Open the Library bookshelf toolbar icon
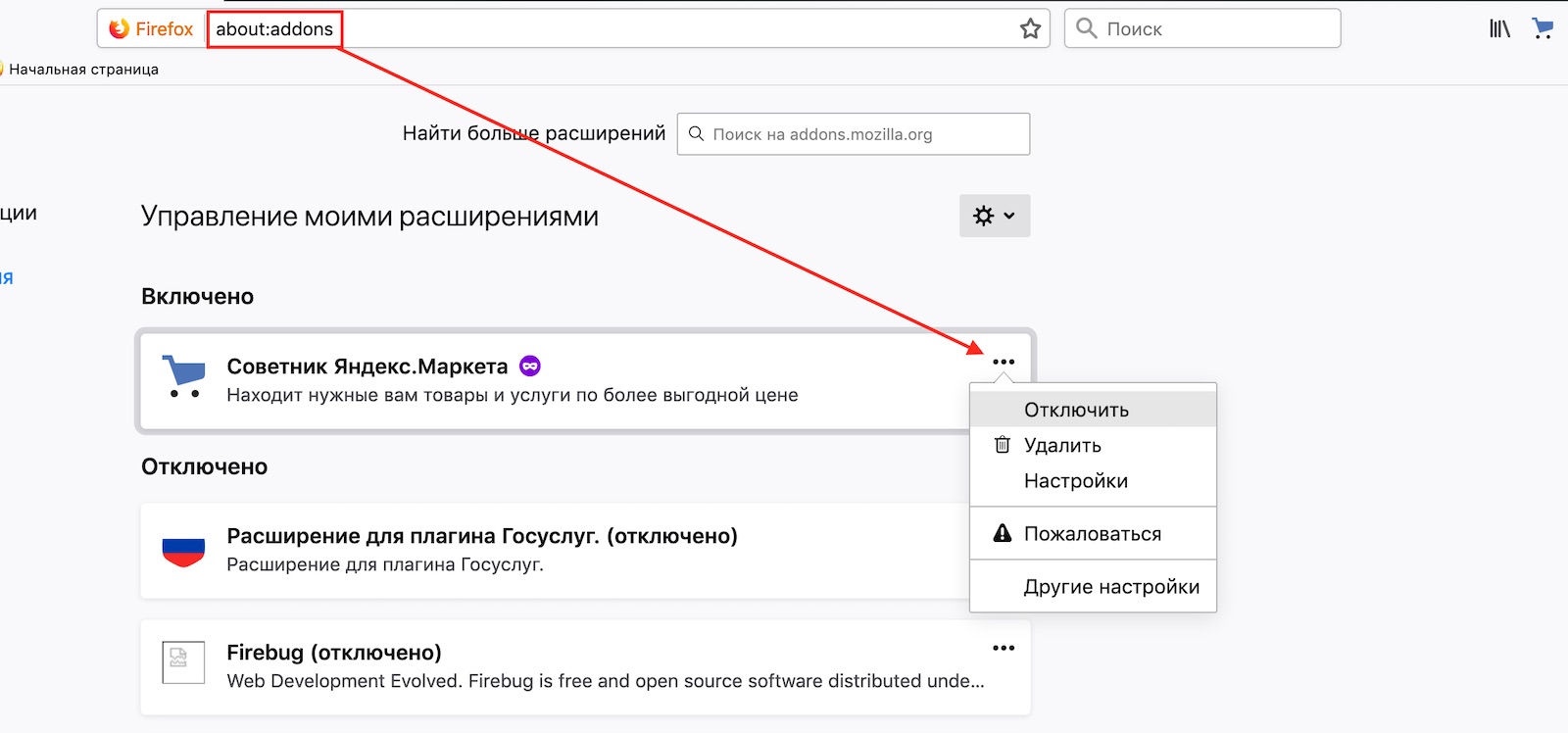This screenshot has height=733, width=1568. tap(1499, 29)
